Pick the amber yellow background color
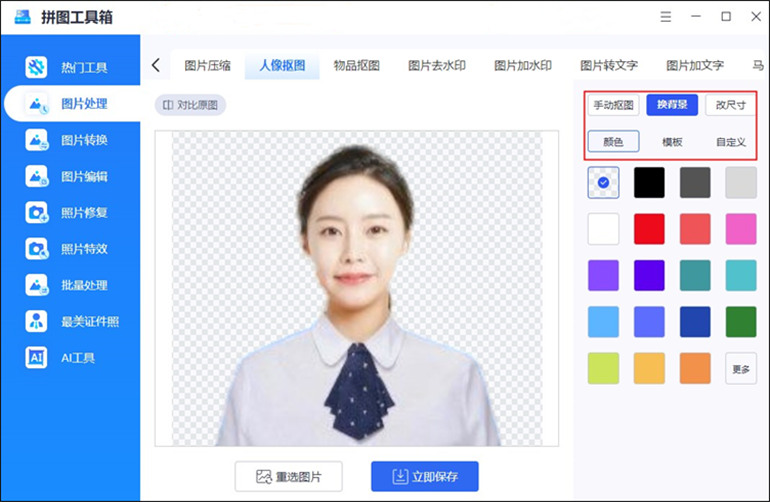This screenshot has width=770, height=502. [649, 368]
